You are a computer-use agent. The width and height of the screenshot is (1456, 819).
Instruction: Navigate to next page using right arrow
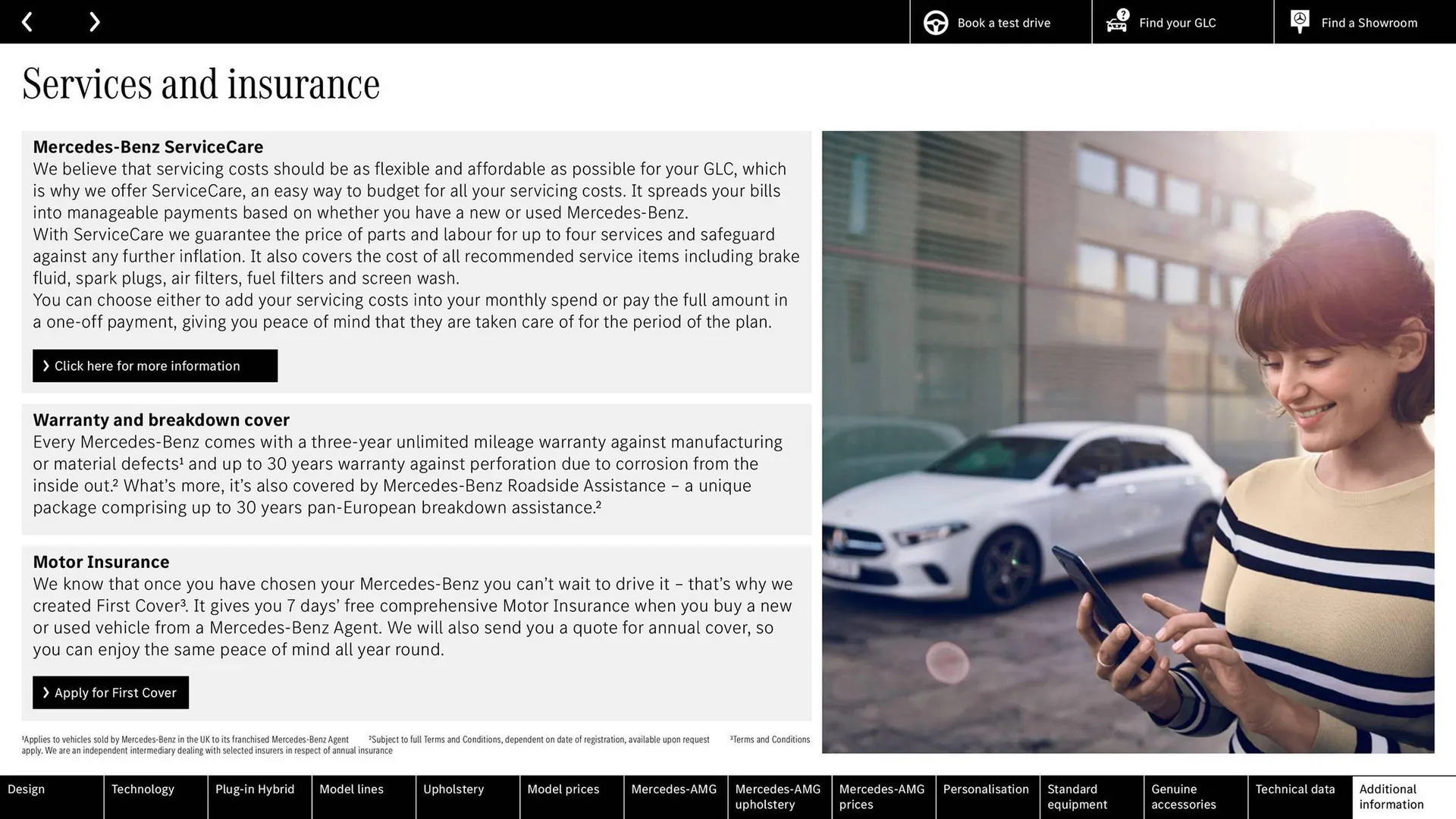(95, 21)
